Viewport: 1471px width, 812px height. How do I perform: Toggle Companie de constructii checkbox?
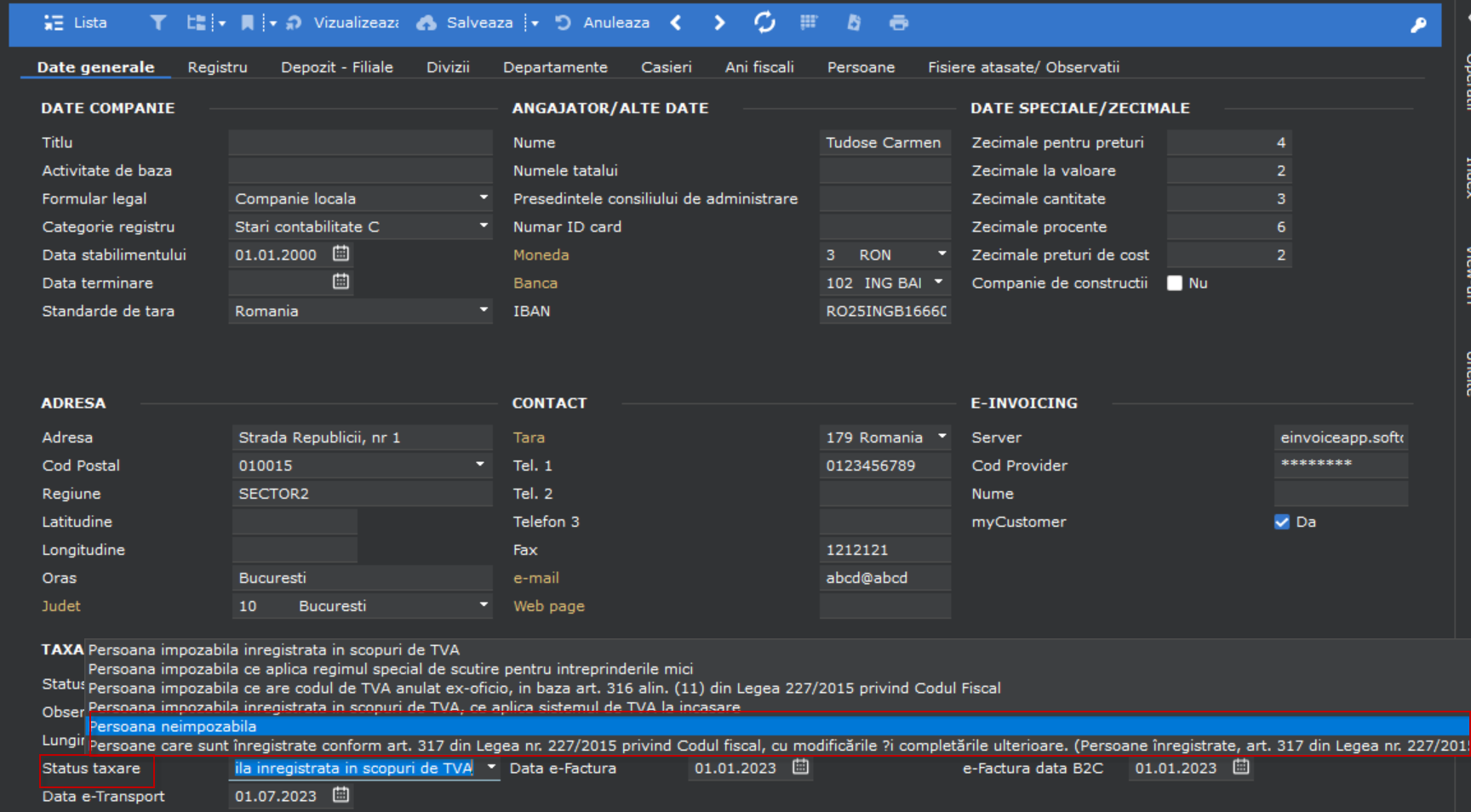click(1175, 283)
